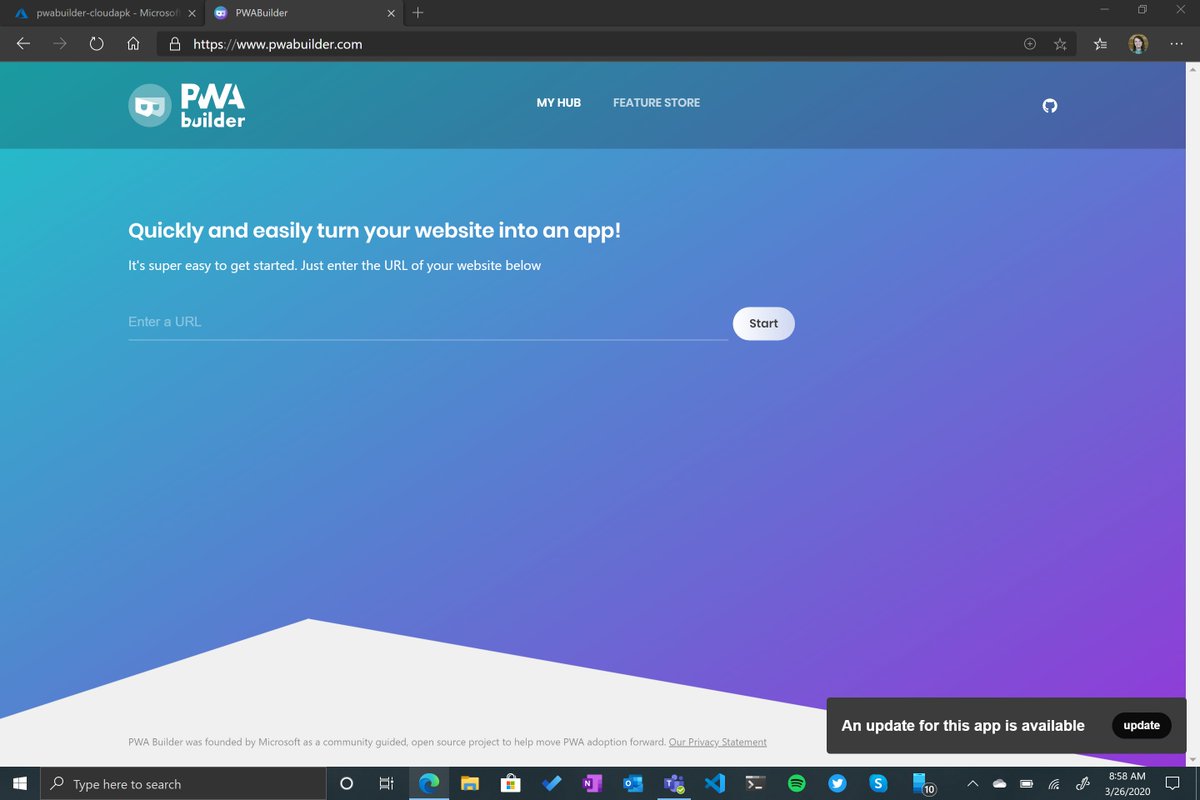
Task: Click the PWA Builder logo
Action: (187, 105)
